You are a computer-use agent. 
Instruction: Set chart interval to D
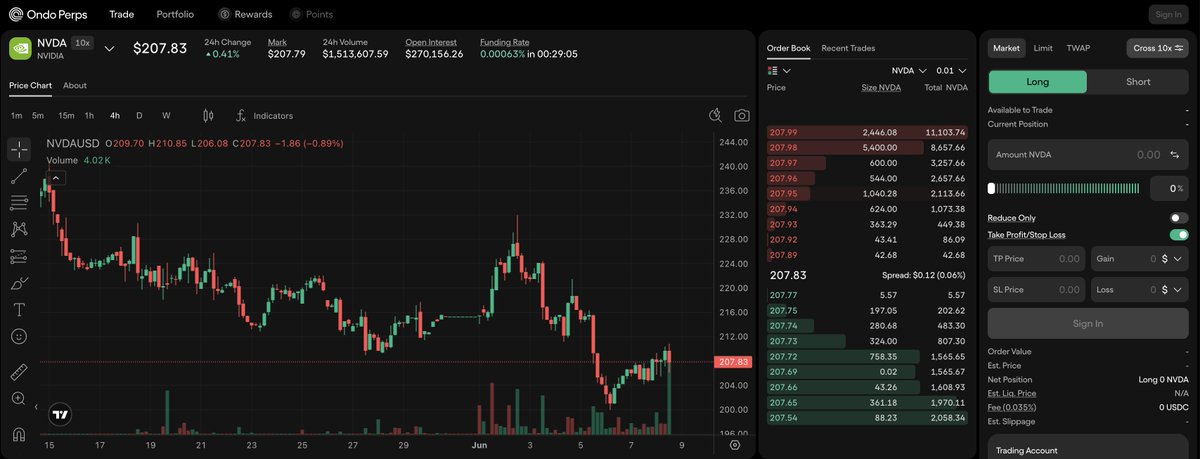139,116
